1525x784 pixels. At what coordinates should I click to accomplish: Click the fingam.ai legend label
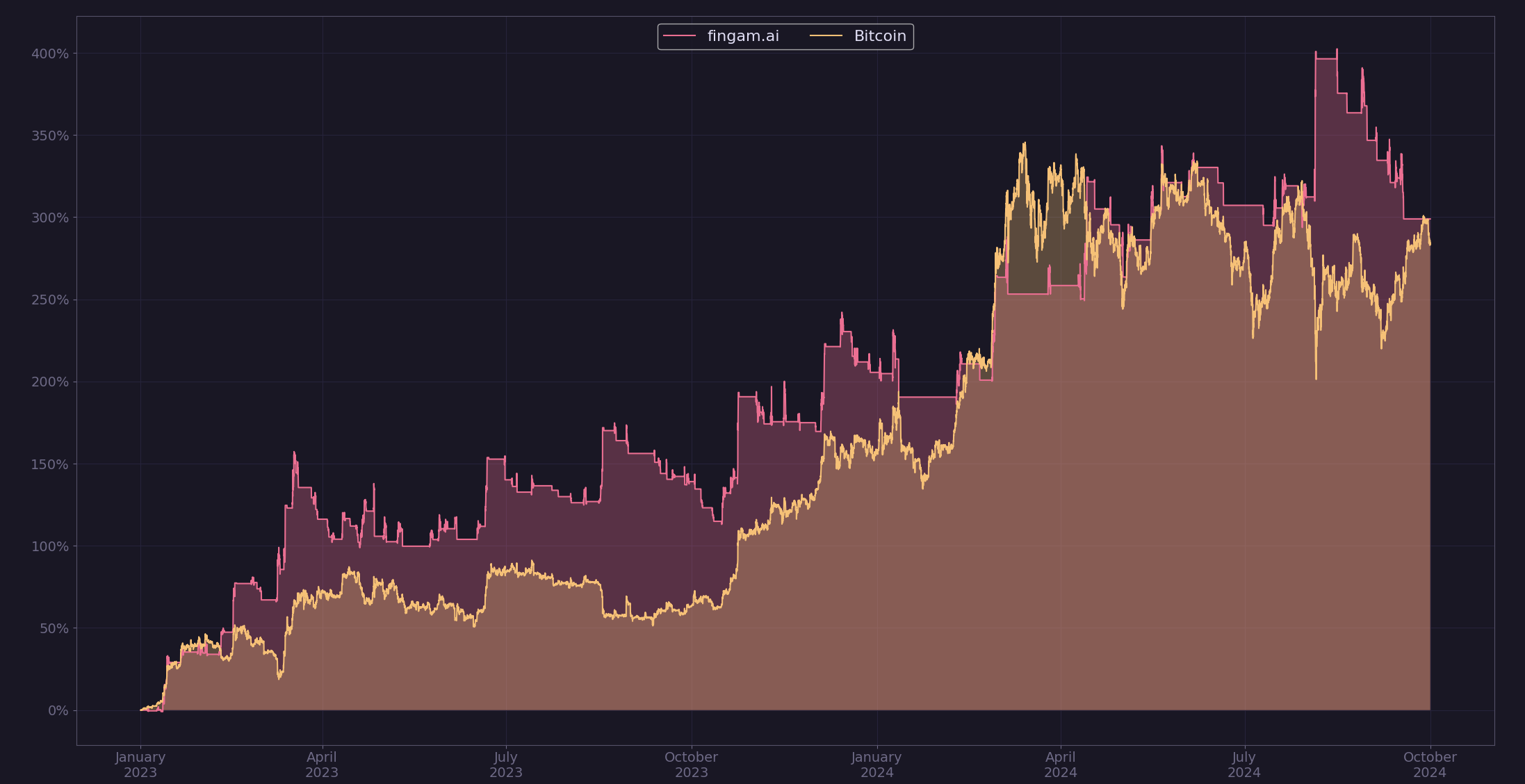pyautogui.click(x=742, y=36)
